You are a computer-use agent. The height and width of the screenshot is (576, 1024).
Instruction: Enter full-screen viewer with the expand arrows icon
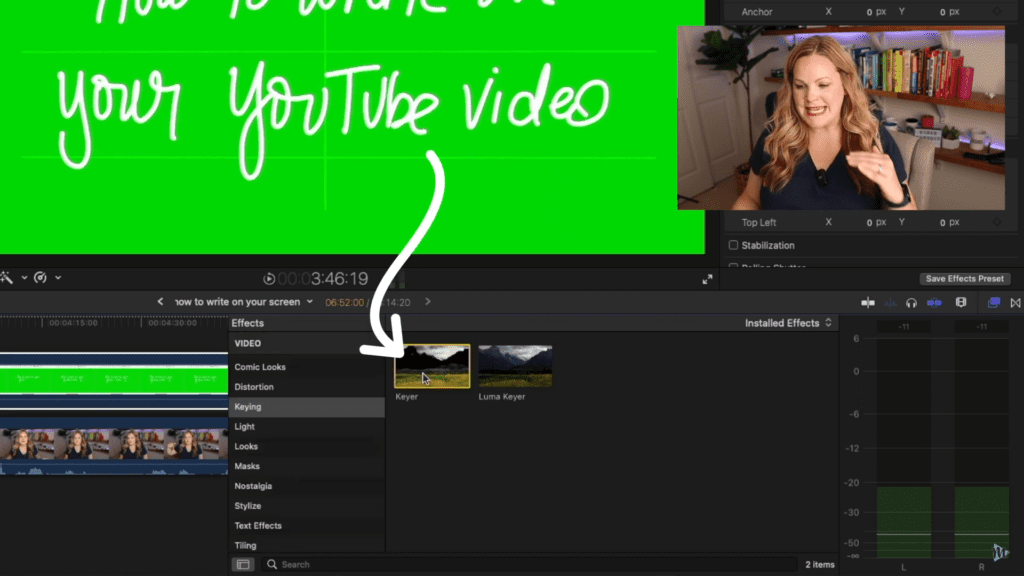coord(707,280)
